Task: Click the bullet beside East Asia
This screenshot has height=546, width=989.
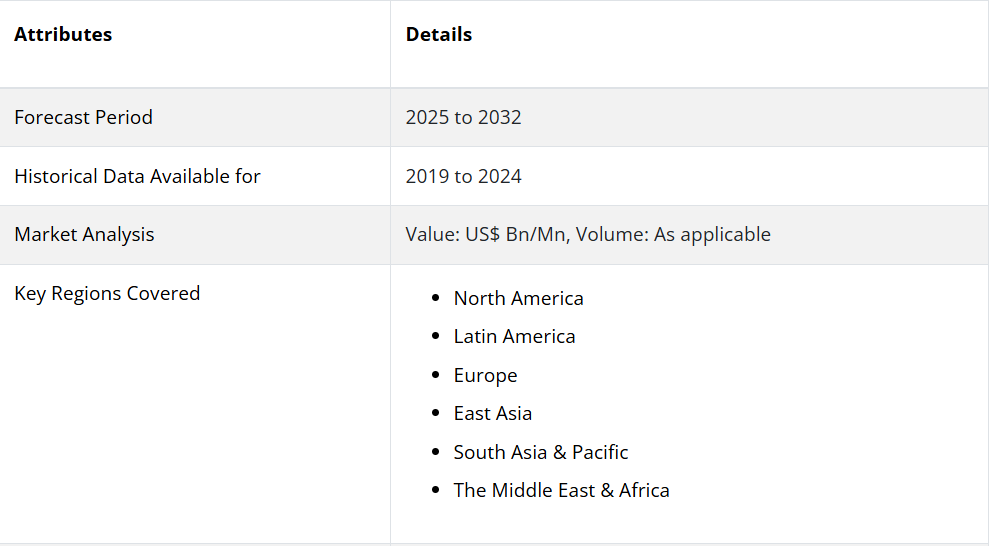Action: [x=435, y=414]
